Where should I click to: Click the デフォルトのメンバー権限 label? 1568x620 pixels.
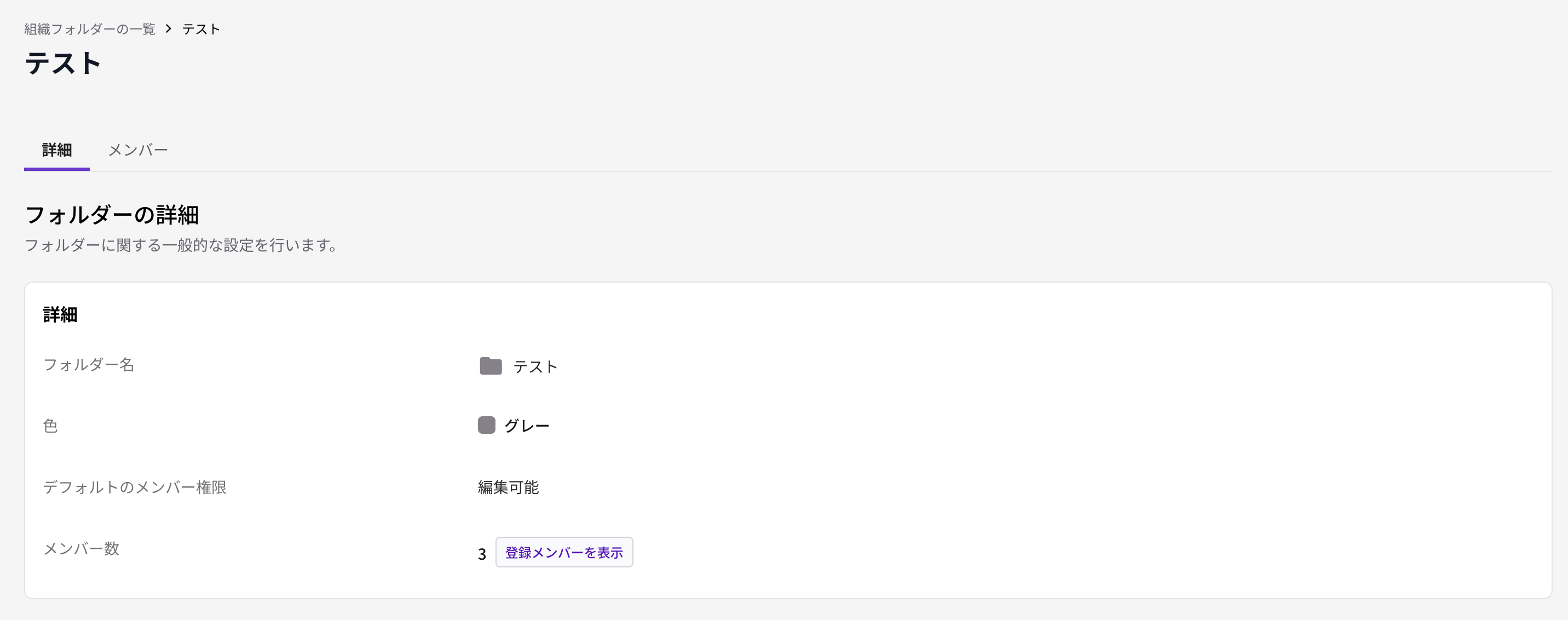click(135, 487)
